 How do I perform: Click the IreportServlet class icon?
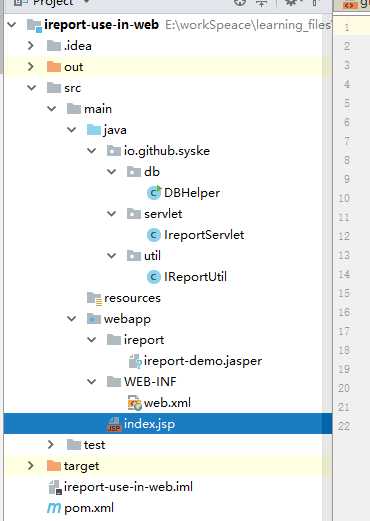[x=154, y=235]
